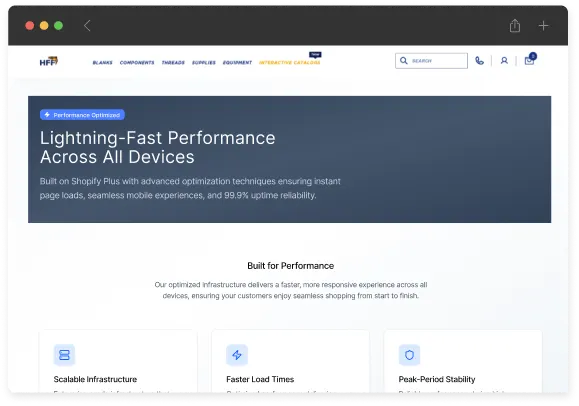Open the Equipment menu

(x=237, y=62)
